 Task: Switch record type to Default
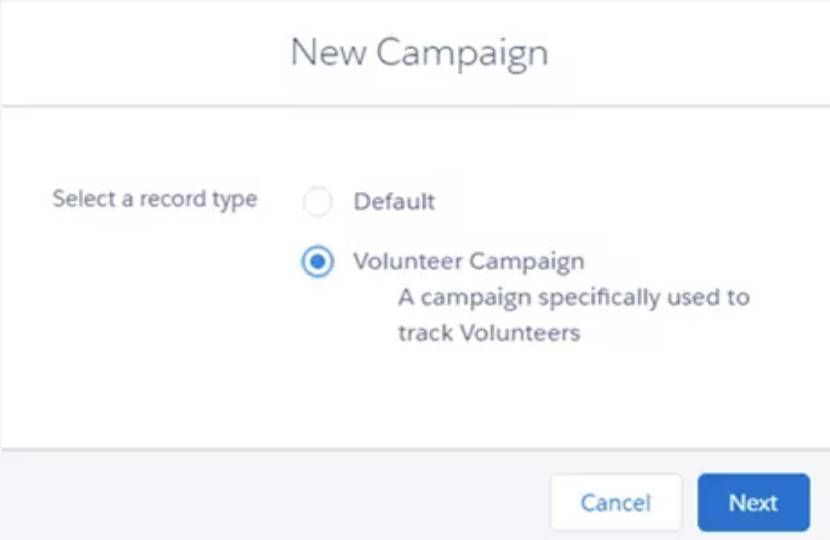tap(318, 201)
